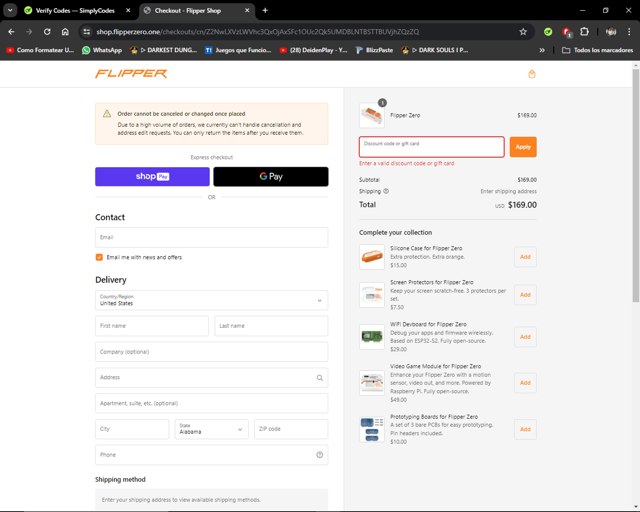Image resolution: width=640 pixels, height=512 pixels.
Task: Open new tab with plus button
Action: point(265,10)
